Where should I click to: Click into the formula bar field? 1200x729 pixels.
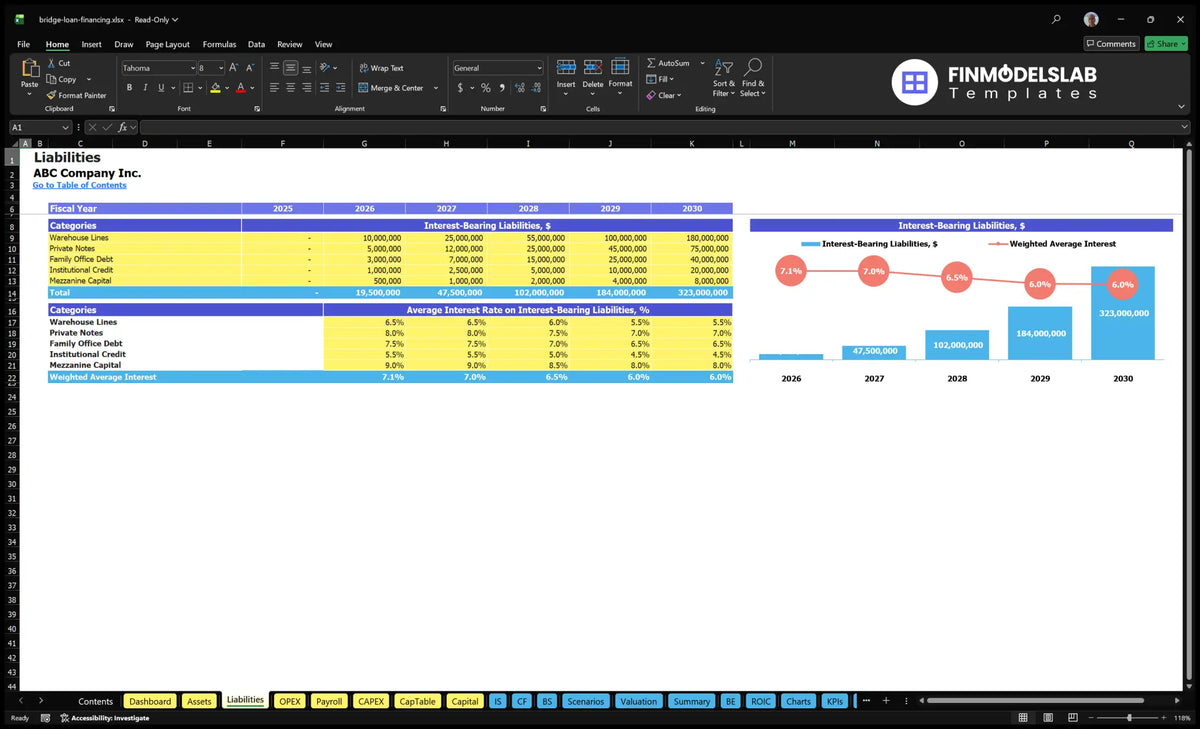click(664, 127)
